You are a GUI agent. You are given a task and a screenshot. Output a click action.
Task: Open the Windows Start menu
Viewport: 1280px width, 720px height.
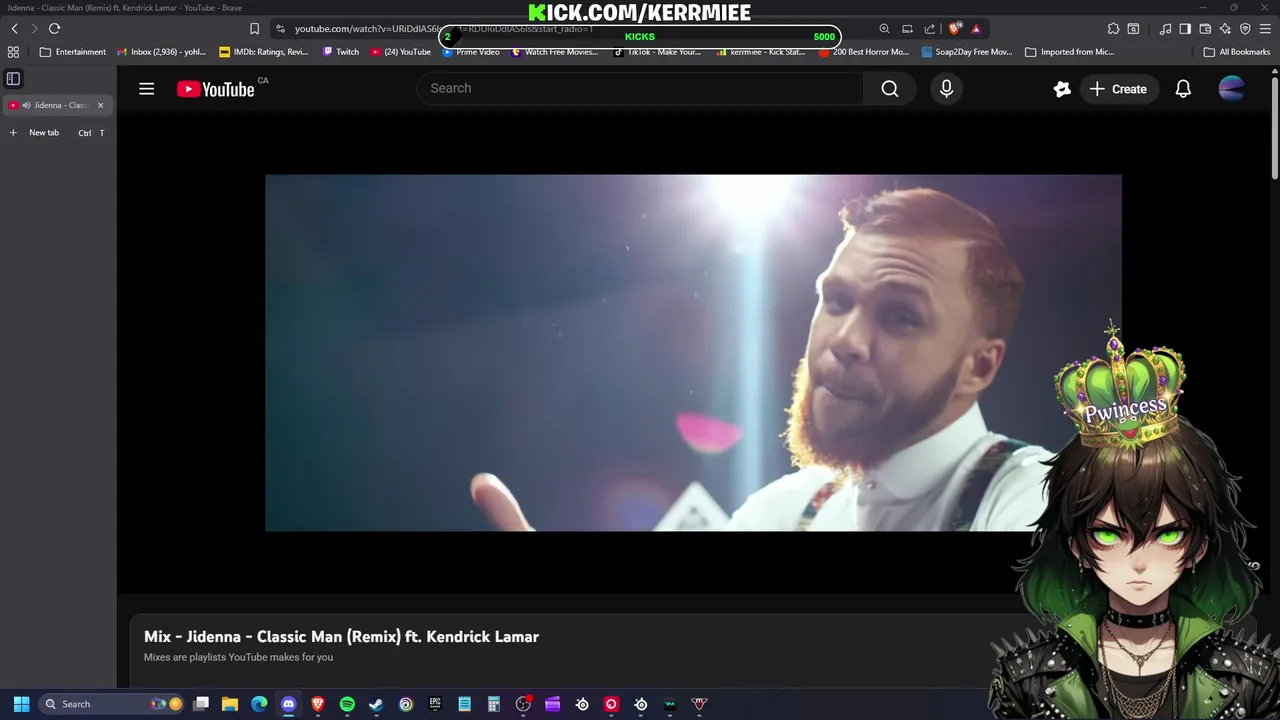point(21,704)
